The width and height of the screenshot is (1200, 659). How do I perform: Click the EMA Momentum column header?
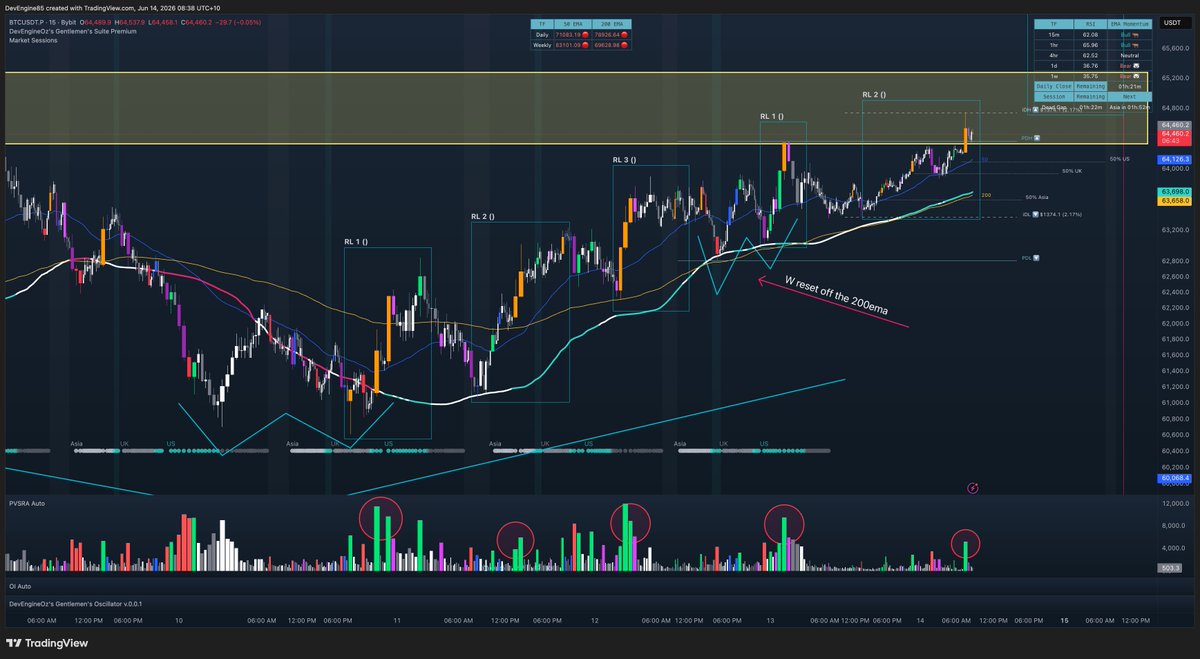point(1128,22)
